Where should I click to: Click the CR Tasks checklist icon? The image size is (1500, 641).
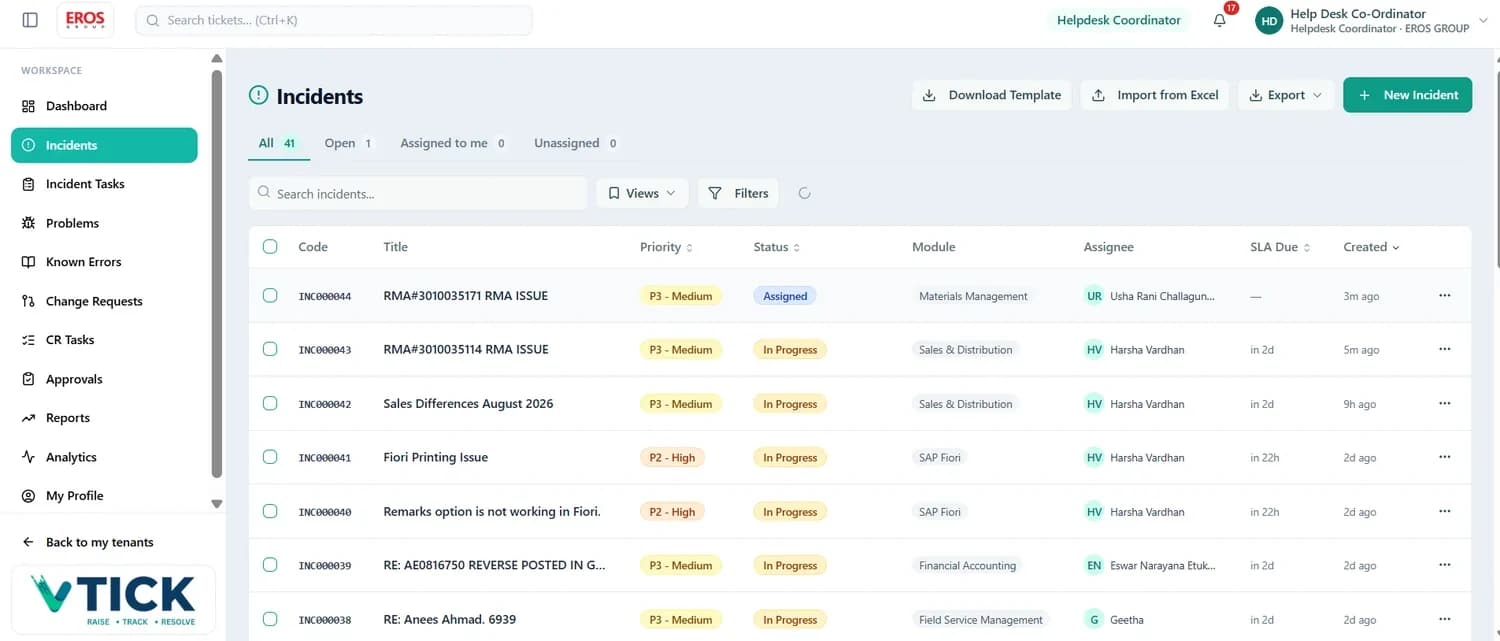[28, 340]
